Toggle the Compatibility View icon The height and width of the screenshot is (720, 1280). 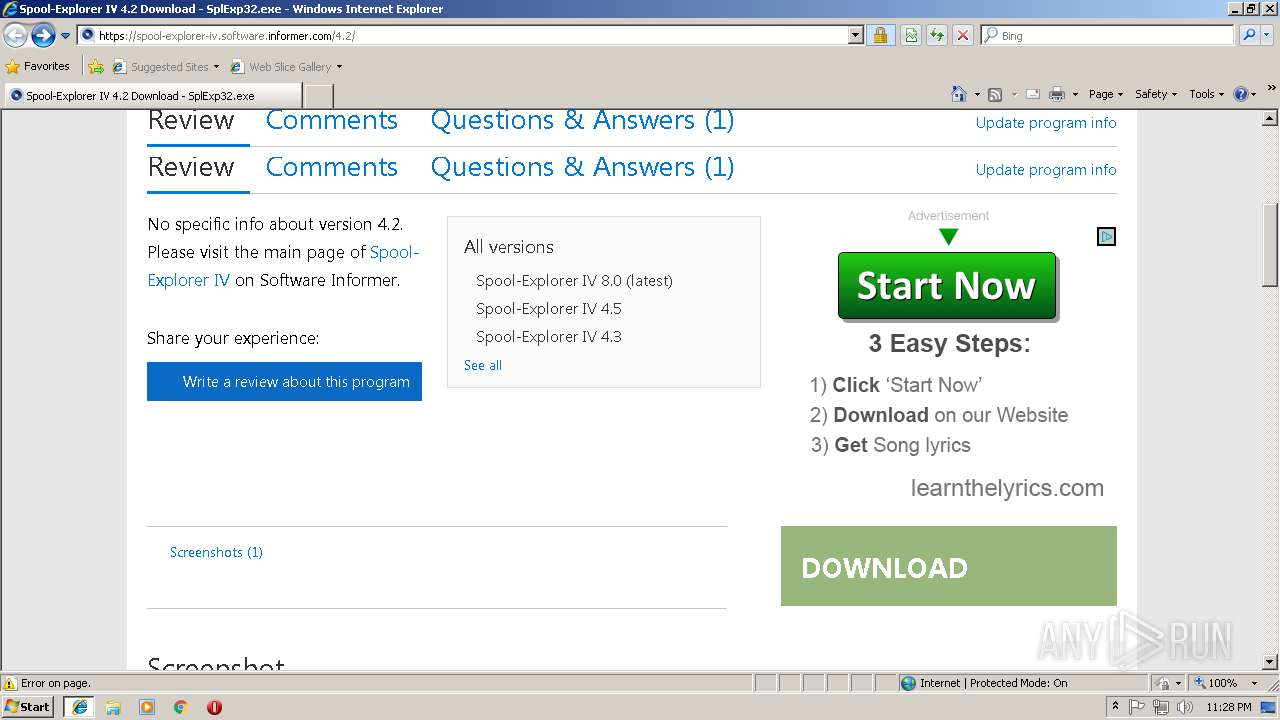[x=911, y=35]
